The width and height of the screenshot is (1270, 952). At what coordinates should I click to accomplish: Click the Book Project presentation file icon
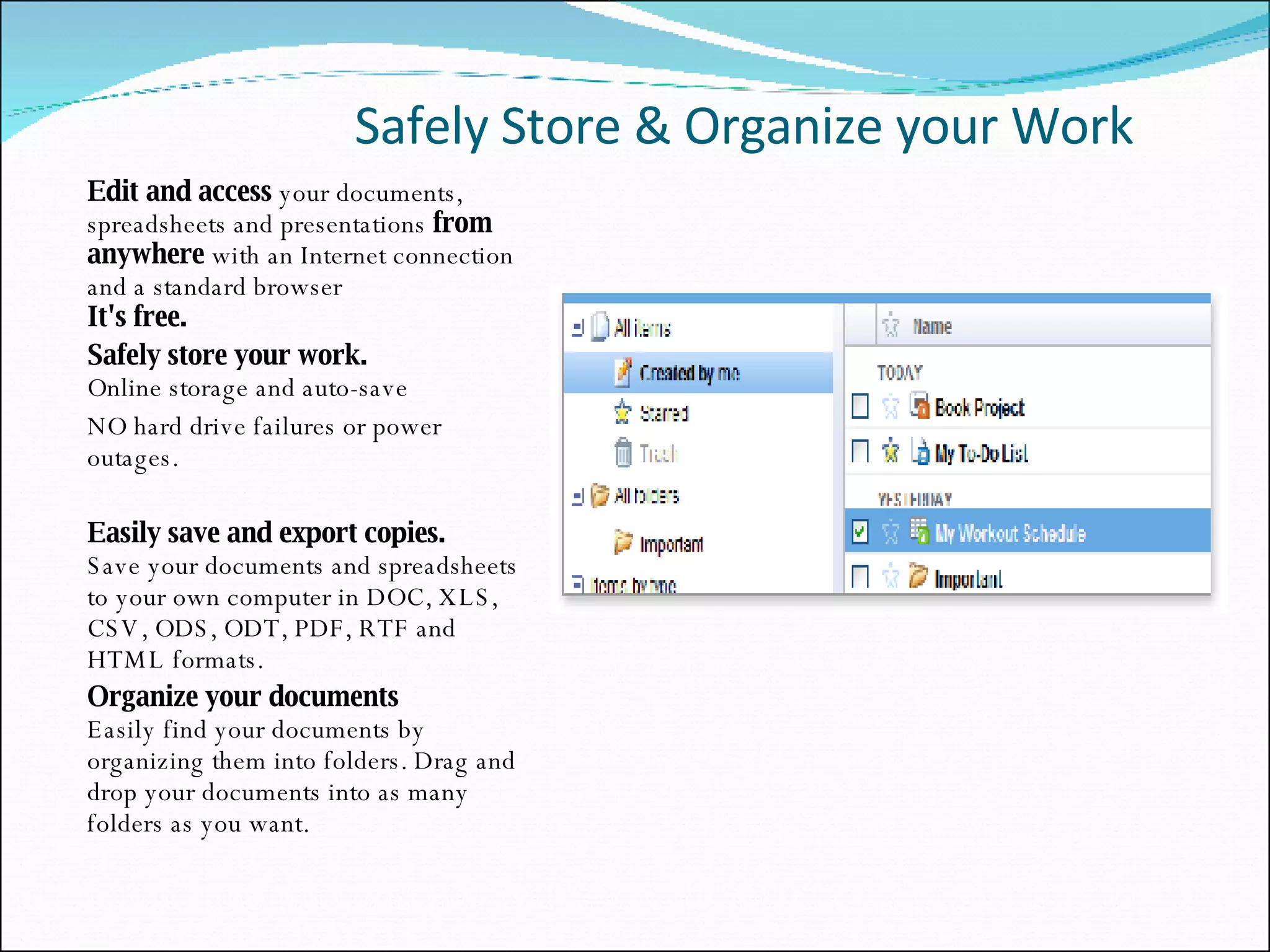[x=920, y=406]
